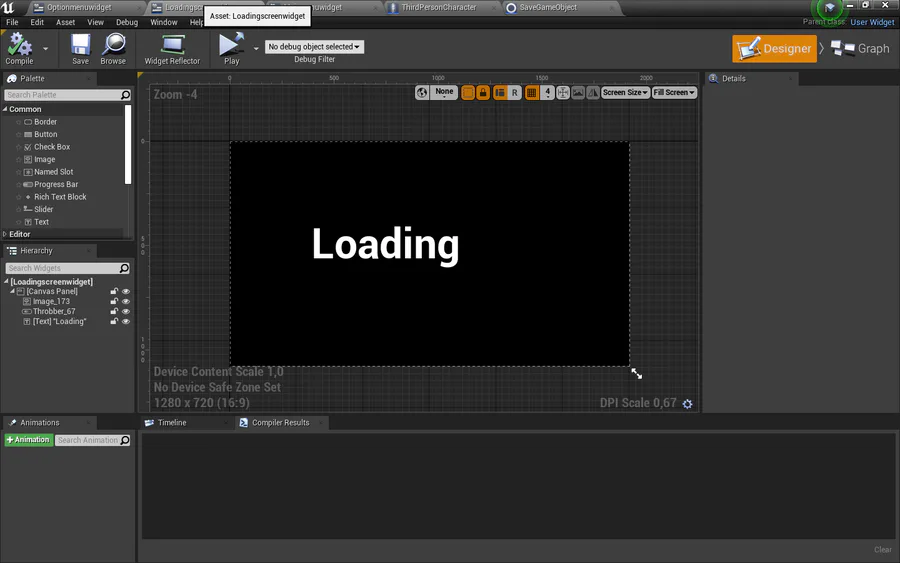
Task: Collapse the Common palette category
Action: click(5, 109)
